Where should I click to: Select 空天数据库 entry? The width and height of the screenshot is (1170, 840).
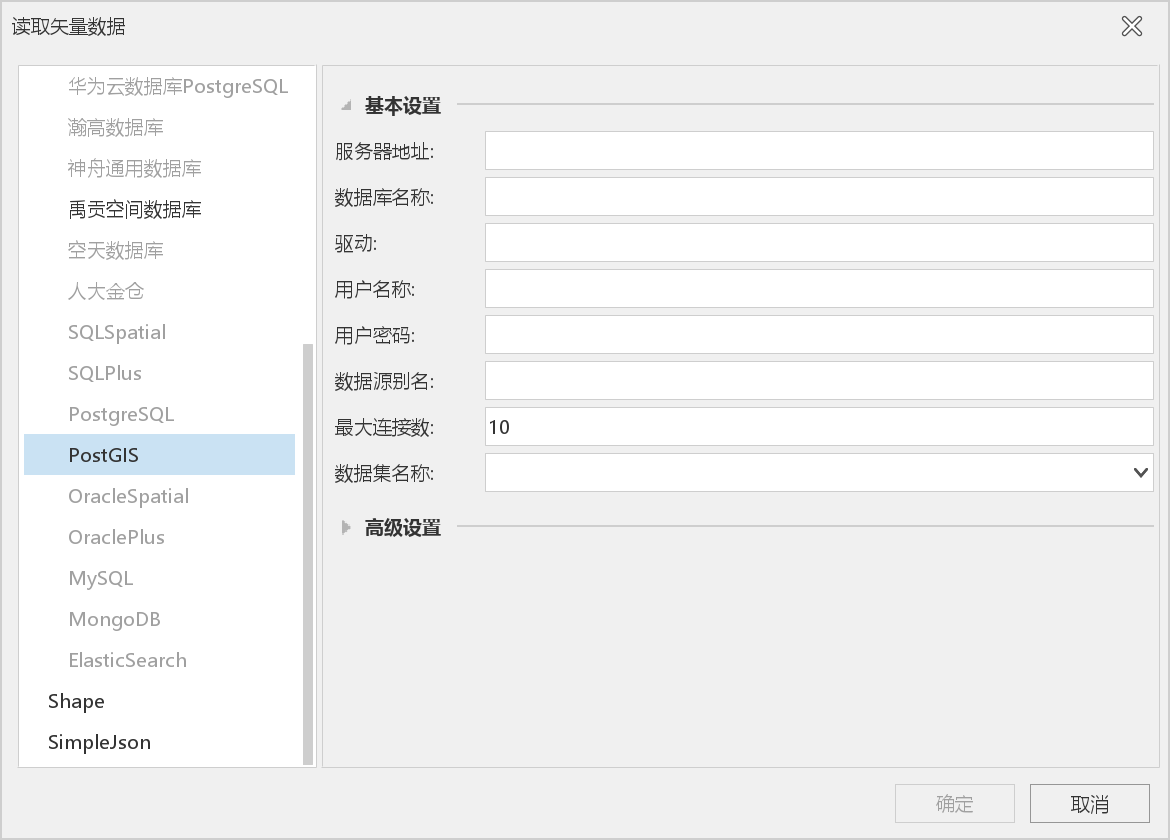pos(116,251)
